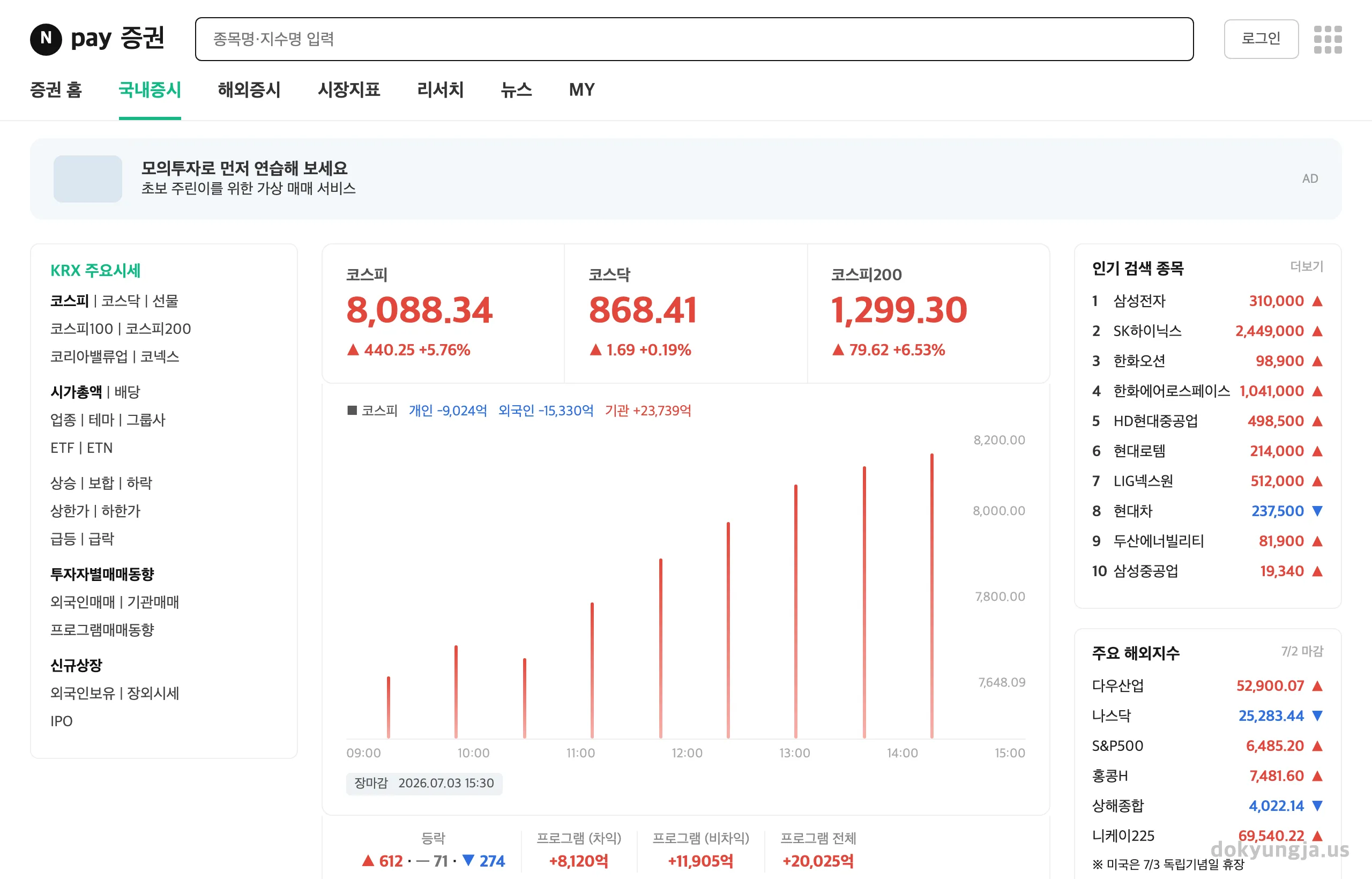Open 외국인매매 sidebar link
1372x879 pixels.
(x=82, y=602)
